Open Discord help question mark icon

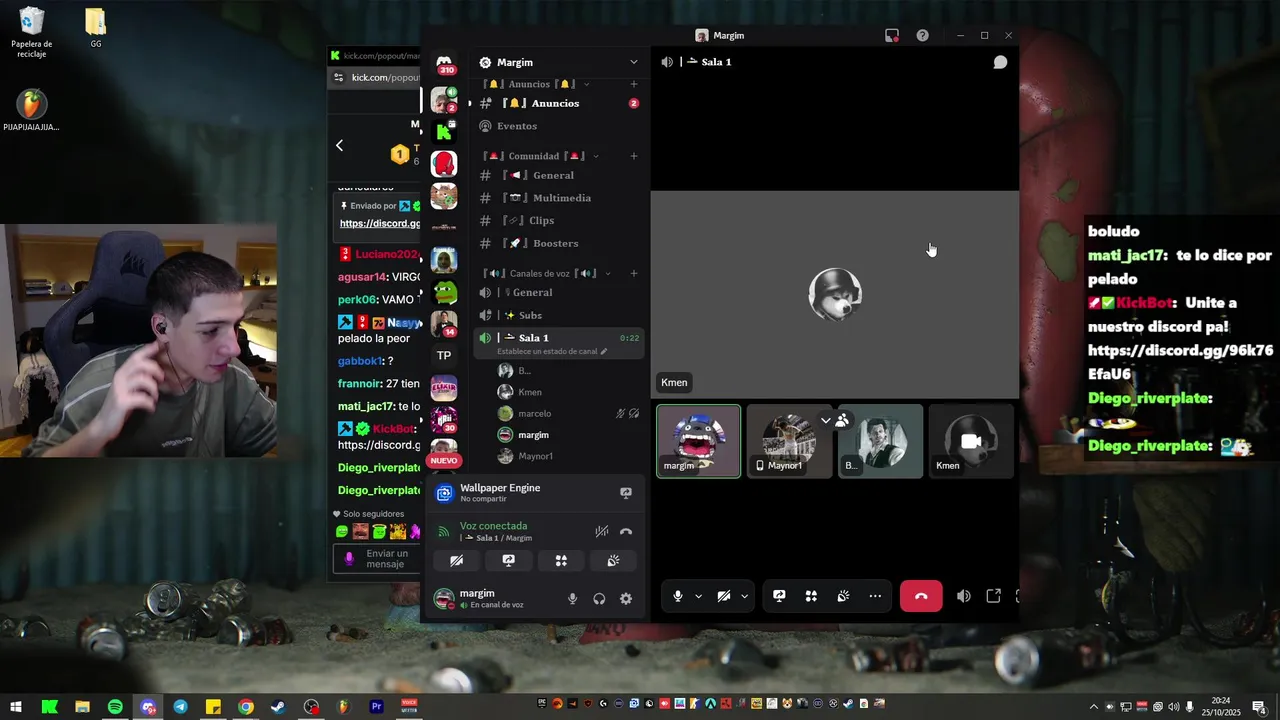pos(922,35)
